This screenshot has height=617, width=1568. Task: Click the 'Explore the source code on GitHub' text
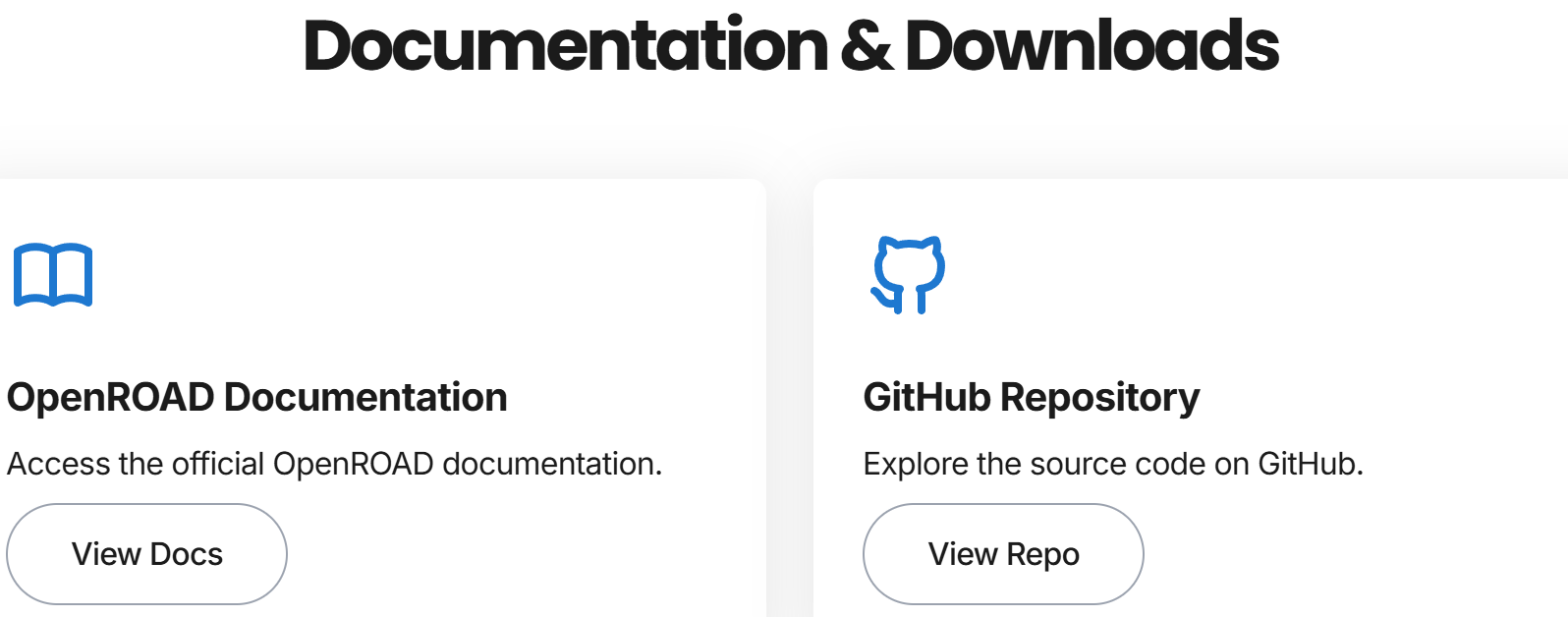pyautogui.click(x=1113, y=464)
